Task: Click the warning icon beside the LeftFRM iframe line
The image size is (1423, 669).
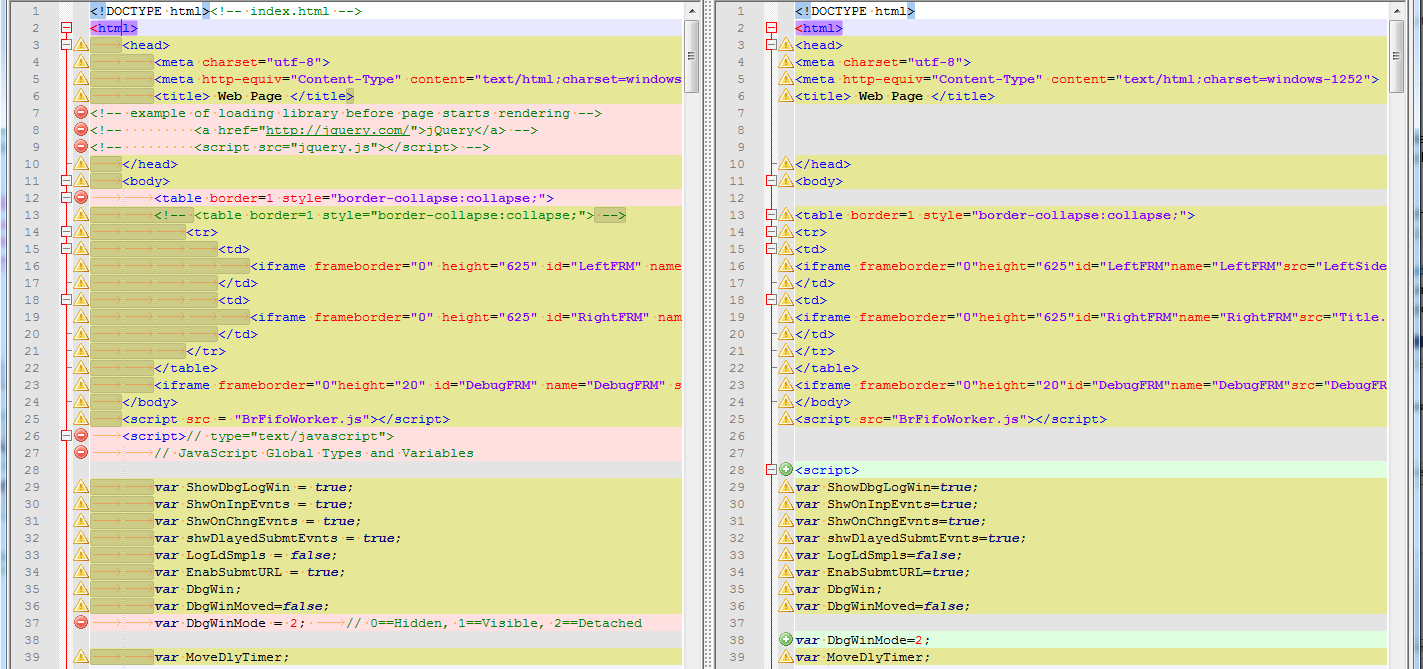Action: tap(82, 265)
